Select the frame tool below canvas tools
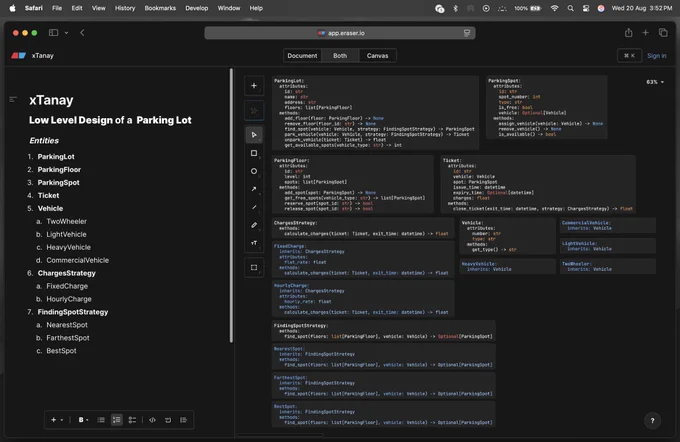This screenshot has height=442, width=680. tap(254, 268)
